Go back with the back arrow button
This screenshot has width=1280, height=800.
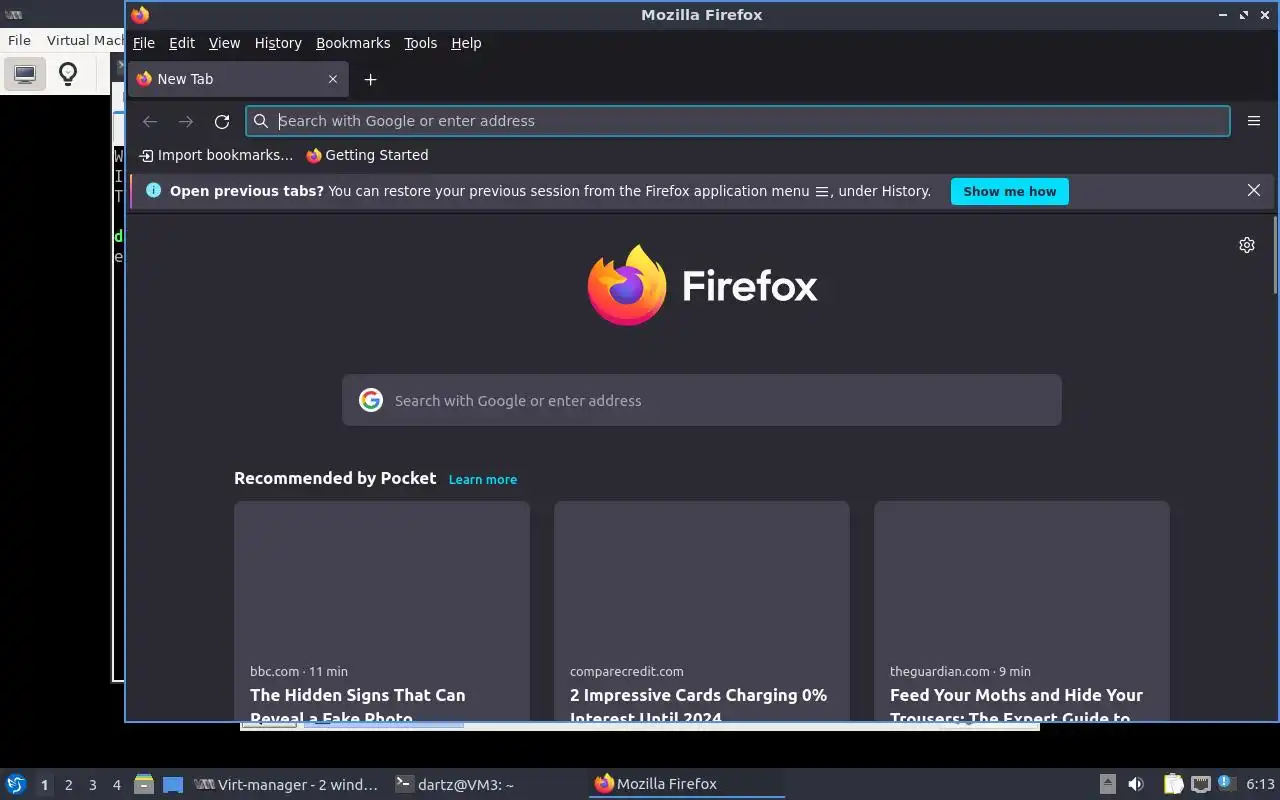coord(150,121)
